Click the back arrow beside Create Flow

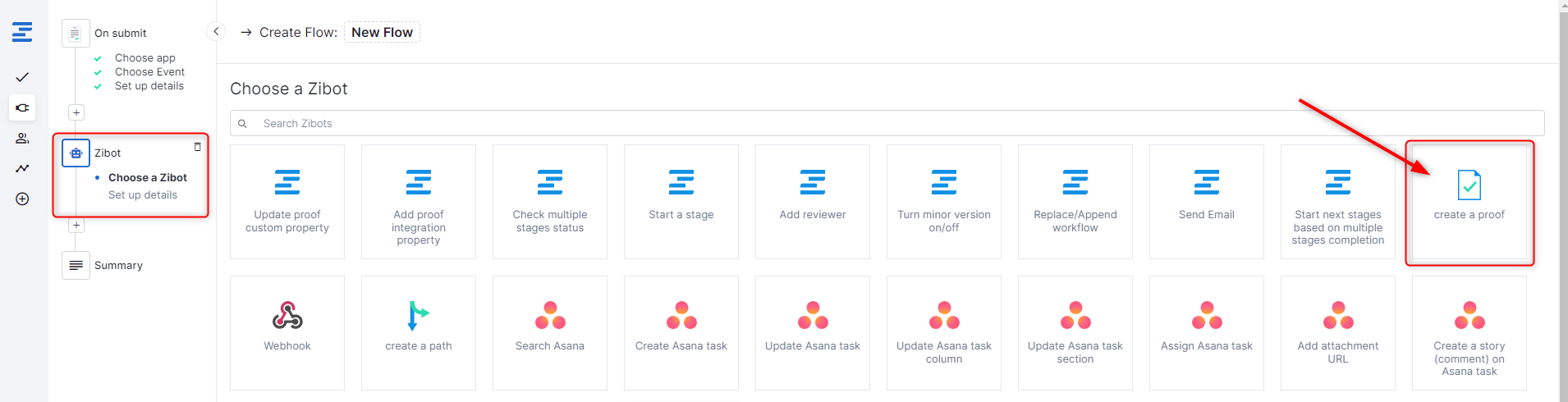click(x=245, y=32)
